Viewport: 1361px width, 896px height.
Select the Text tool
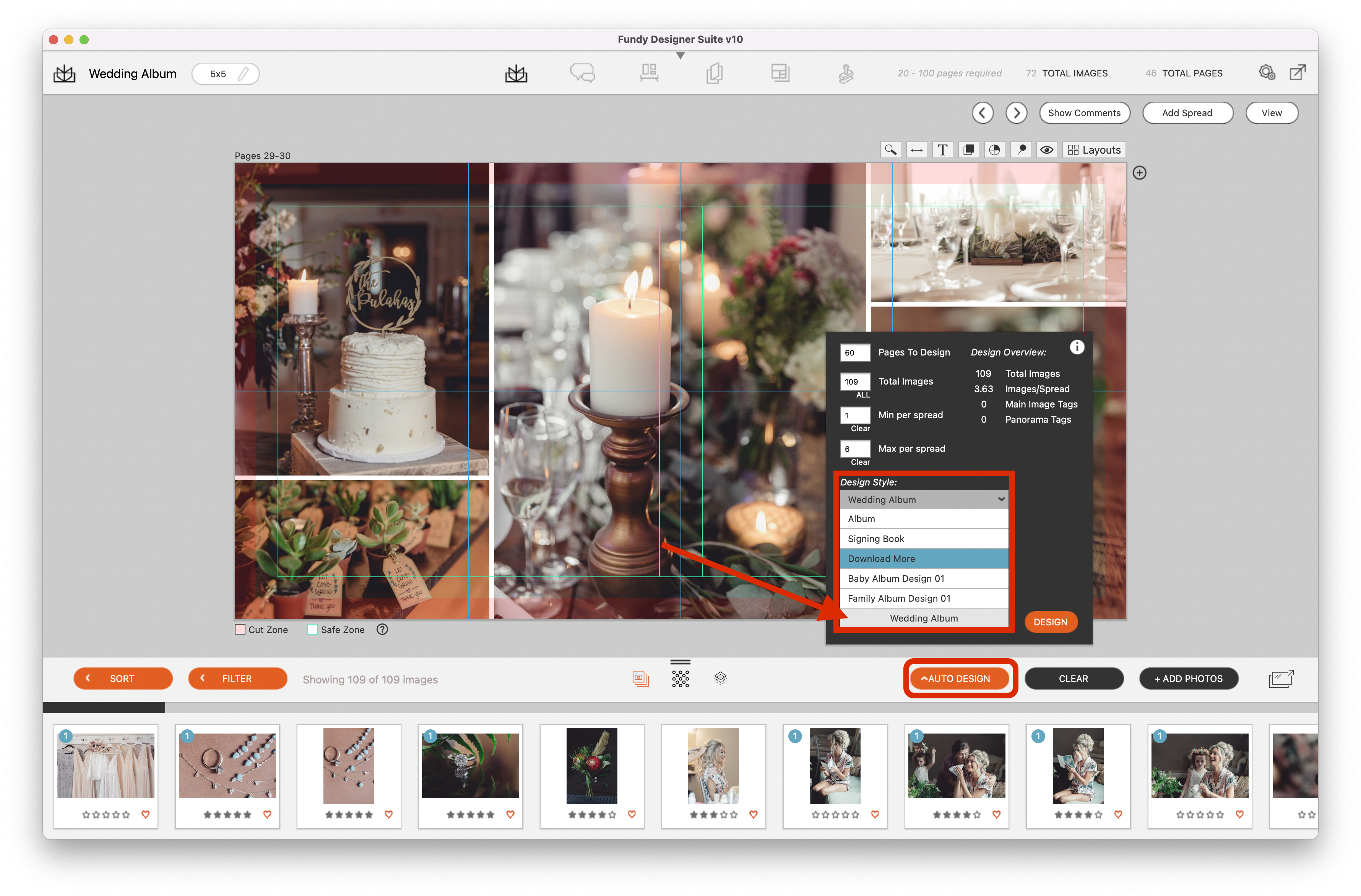coord(942,150)
